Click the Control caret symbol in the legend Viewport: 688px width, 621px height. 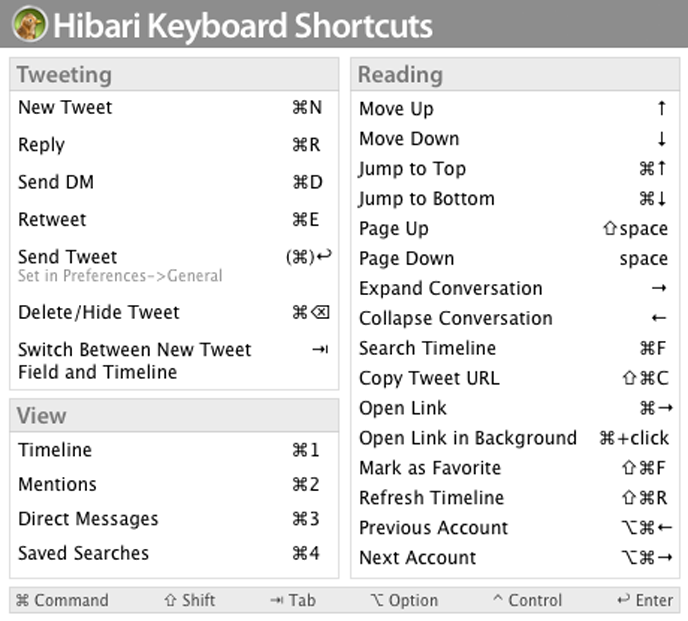[497, 600]
